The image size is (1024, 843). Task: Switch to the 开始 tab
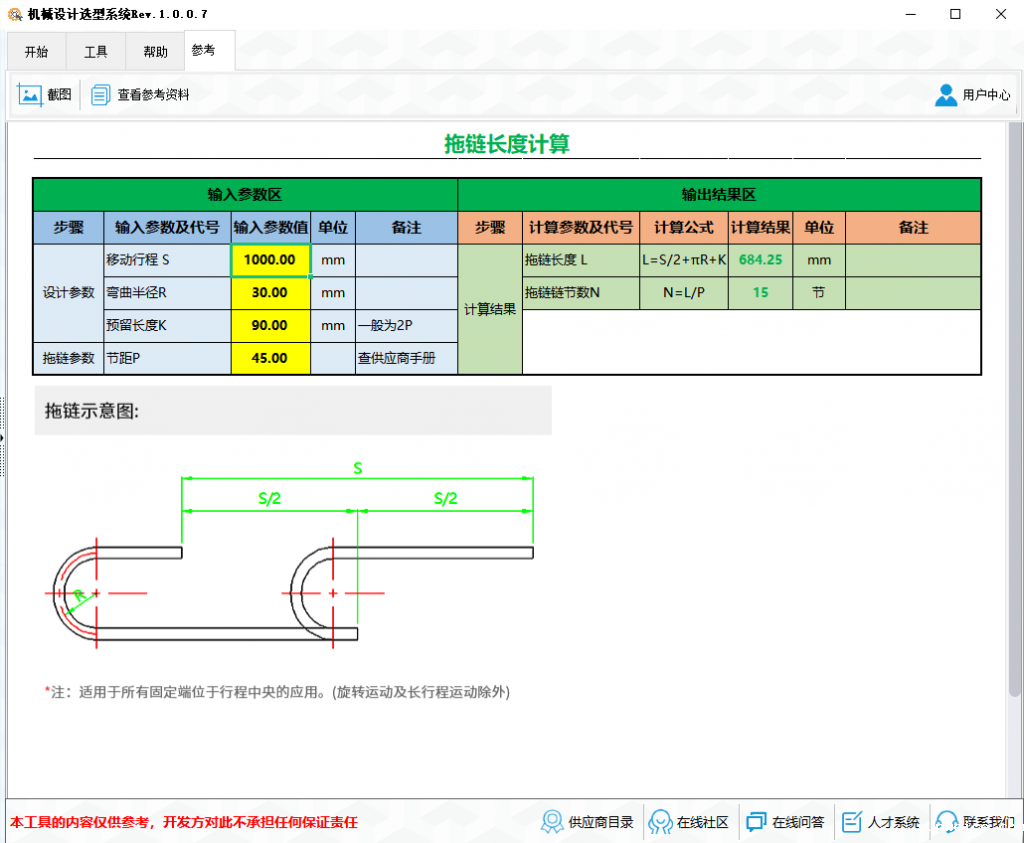tap(35, 51)
